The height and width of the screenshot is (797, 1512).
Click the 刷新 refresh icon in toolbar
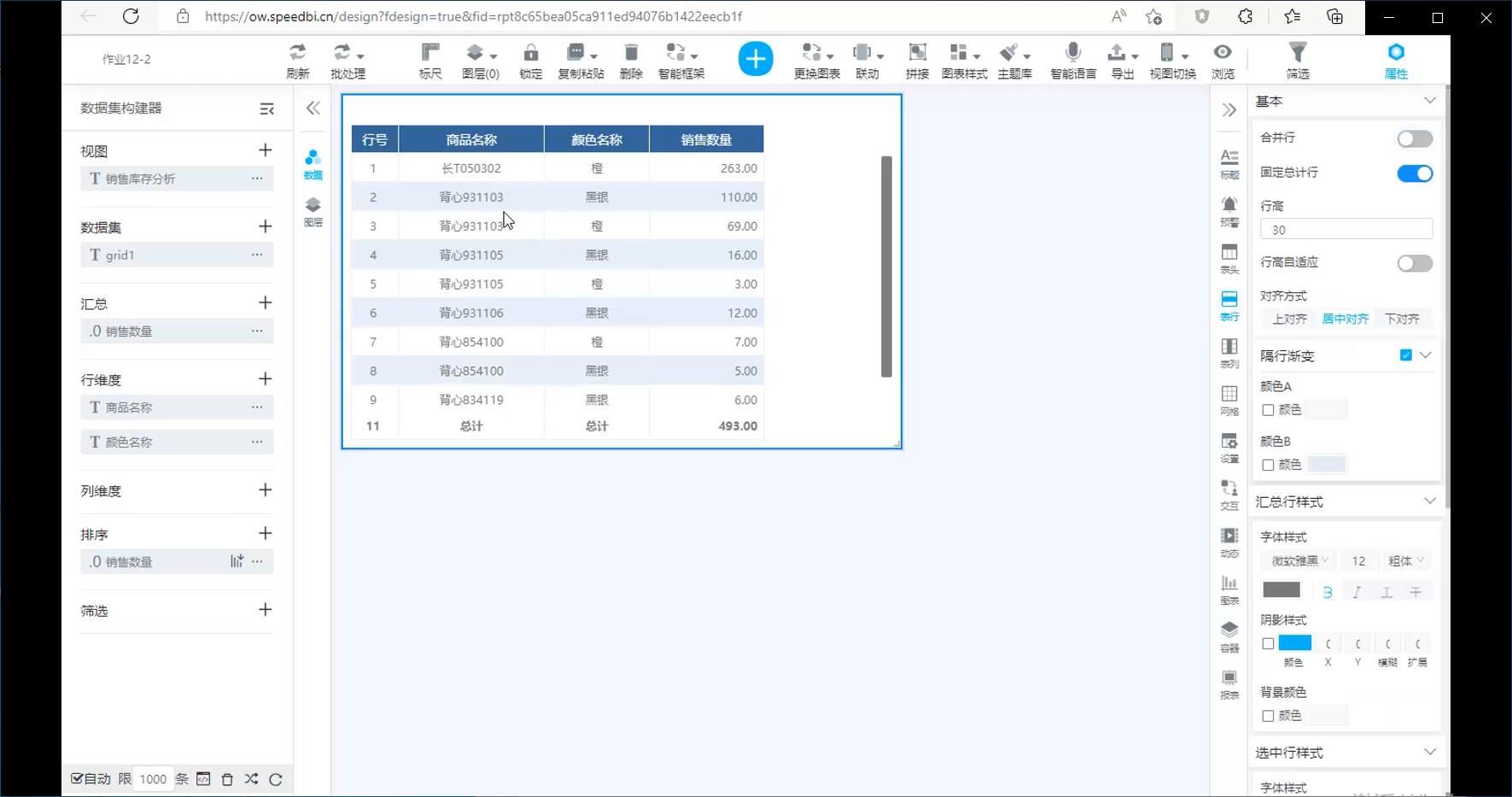[297, 53]
